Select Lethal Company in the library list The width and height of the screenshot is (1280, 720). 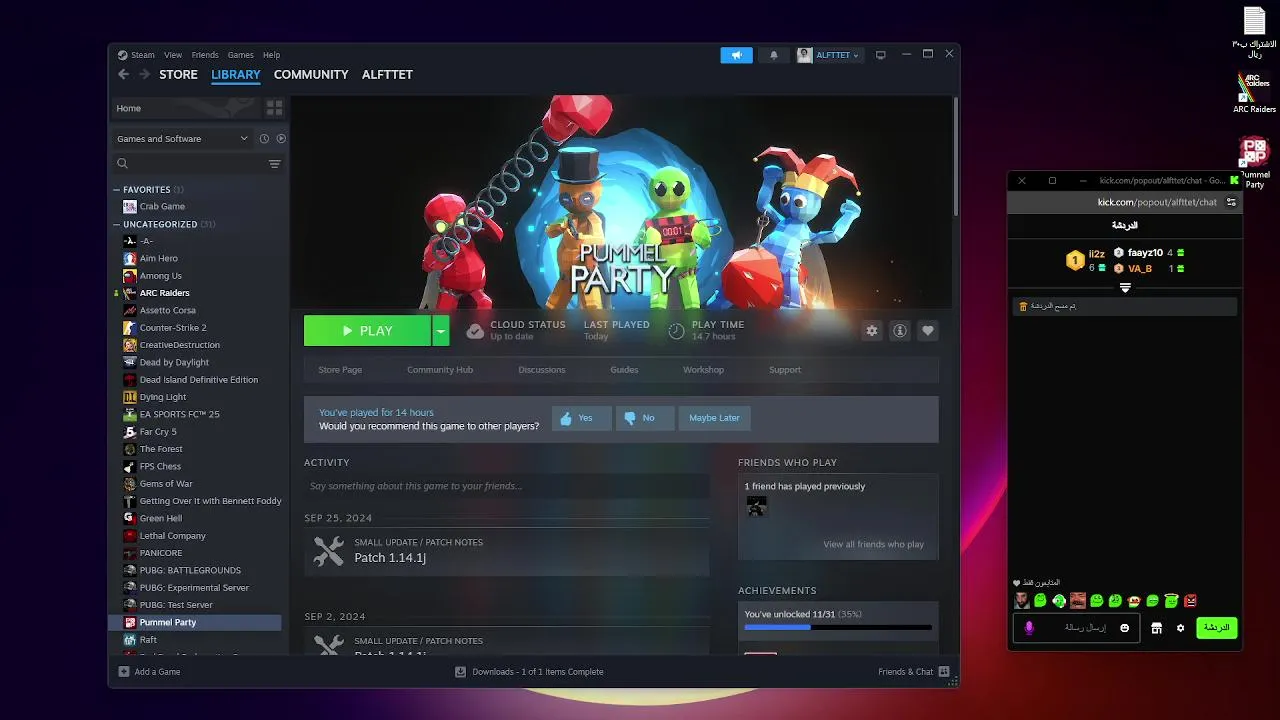click(172, 536)
